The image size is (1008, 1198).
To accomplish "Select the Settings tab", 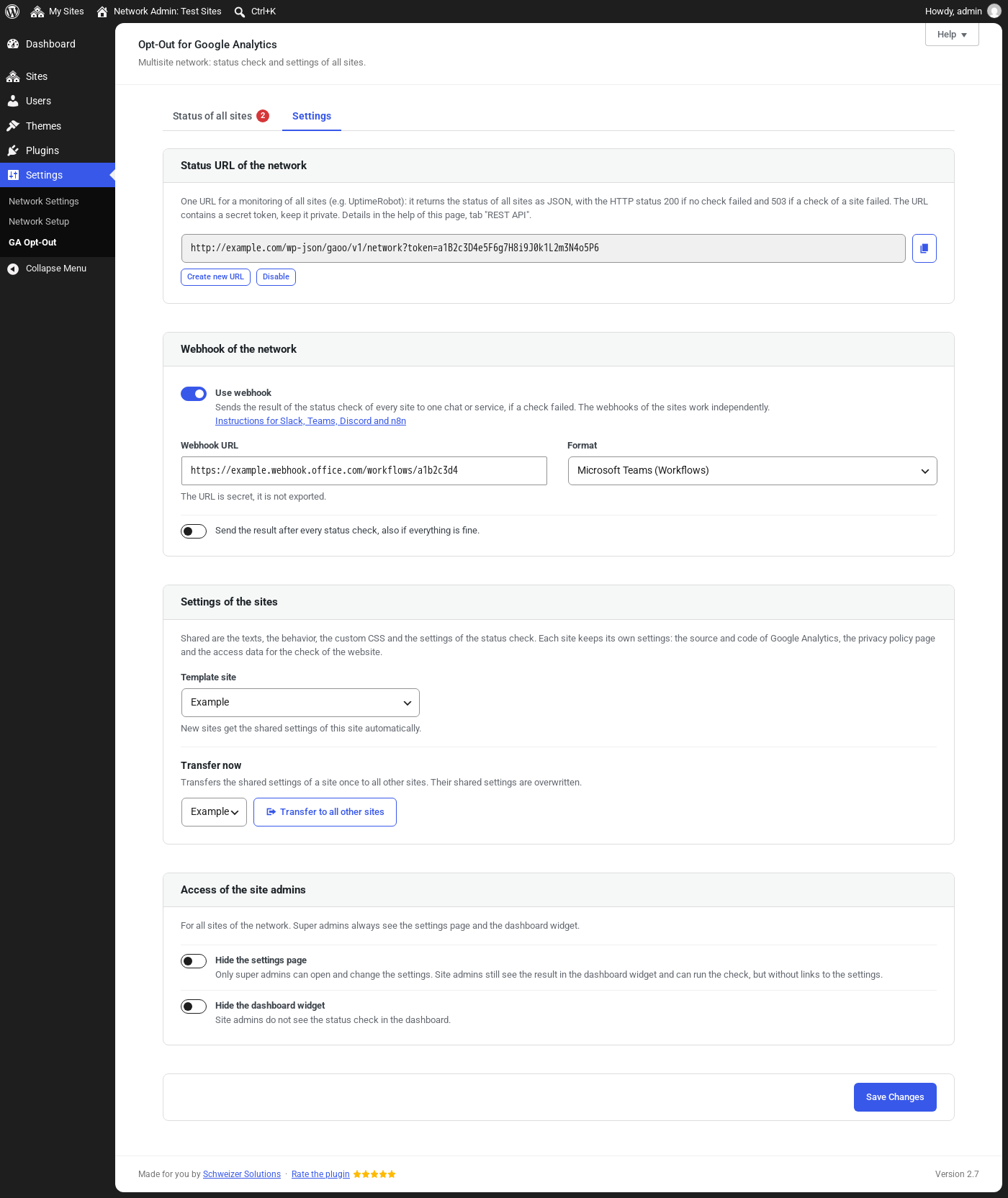I will tap(312, 116).
